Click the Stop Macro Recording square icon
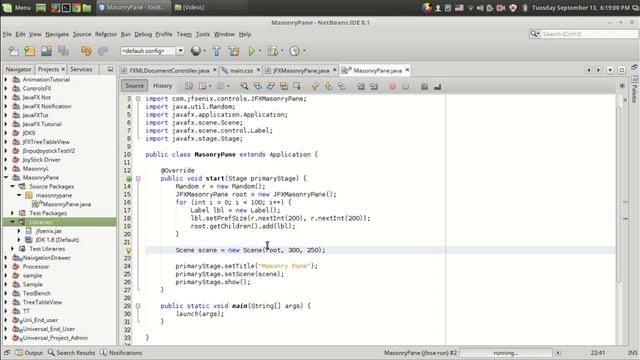This screenshot has width=640, height=360. point(406,87)
